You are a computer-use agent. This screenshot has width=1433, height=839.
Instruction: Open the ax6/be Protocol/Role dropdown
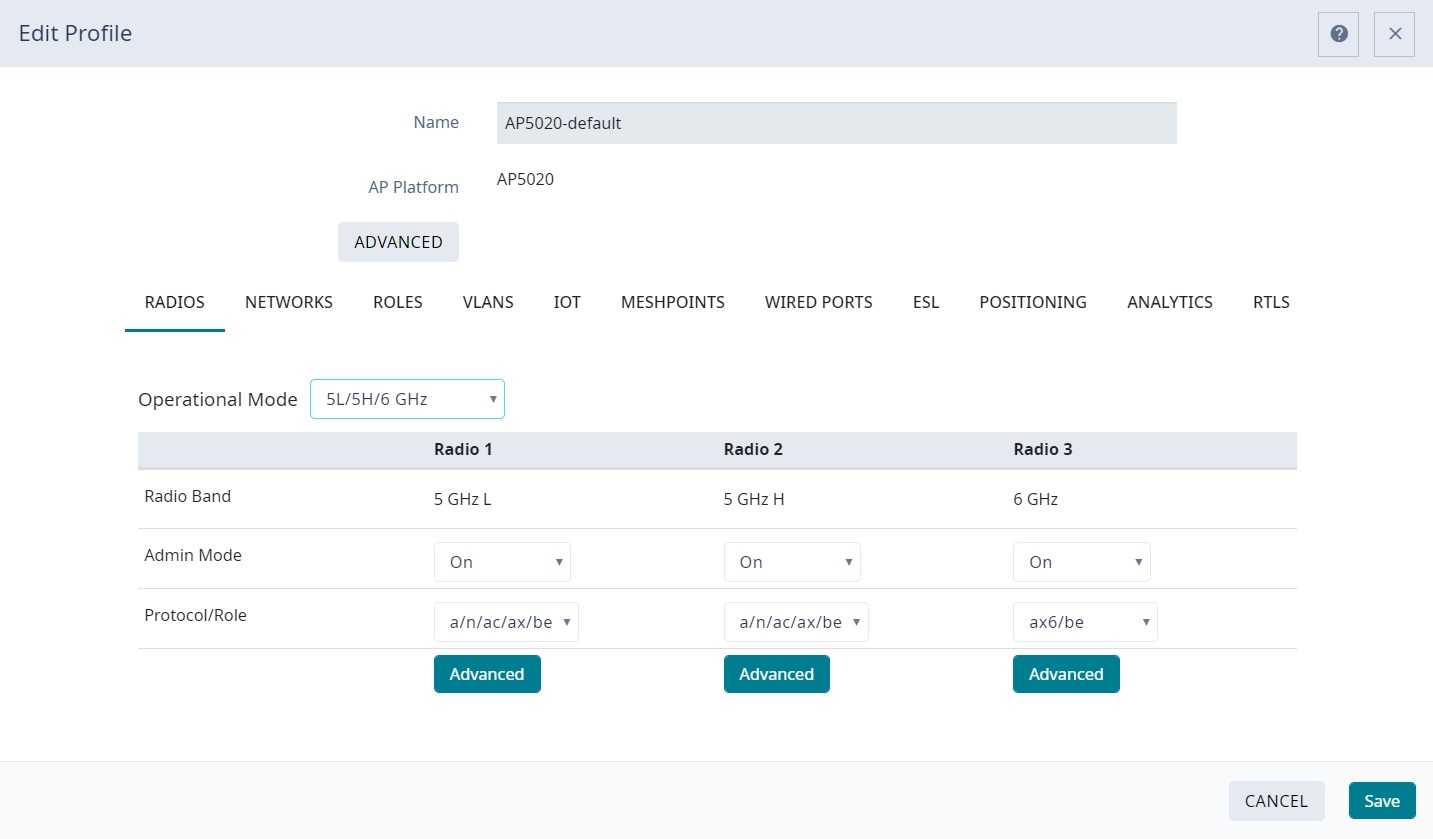coord(1085,621)
